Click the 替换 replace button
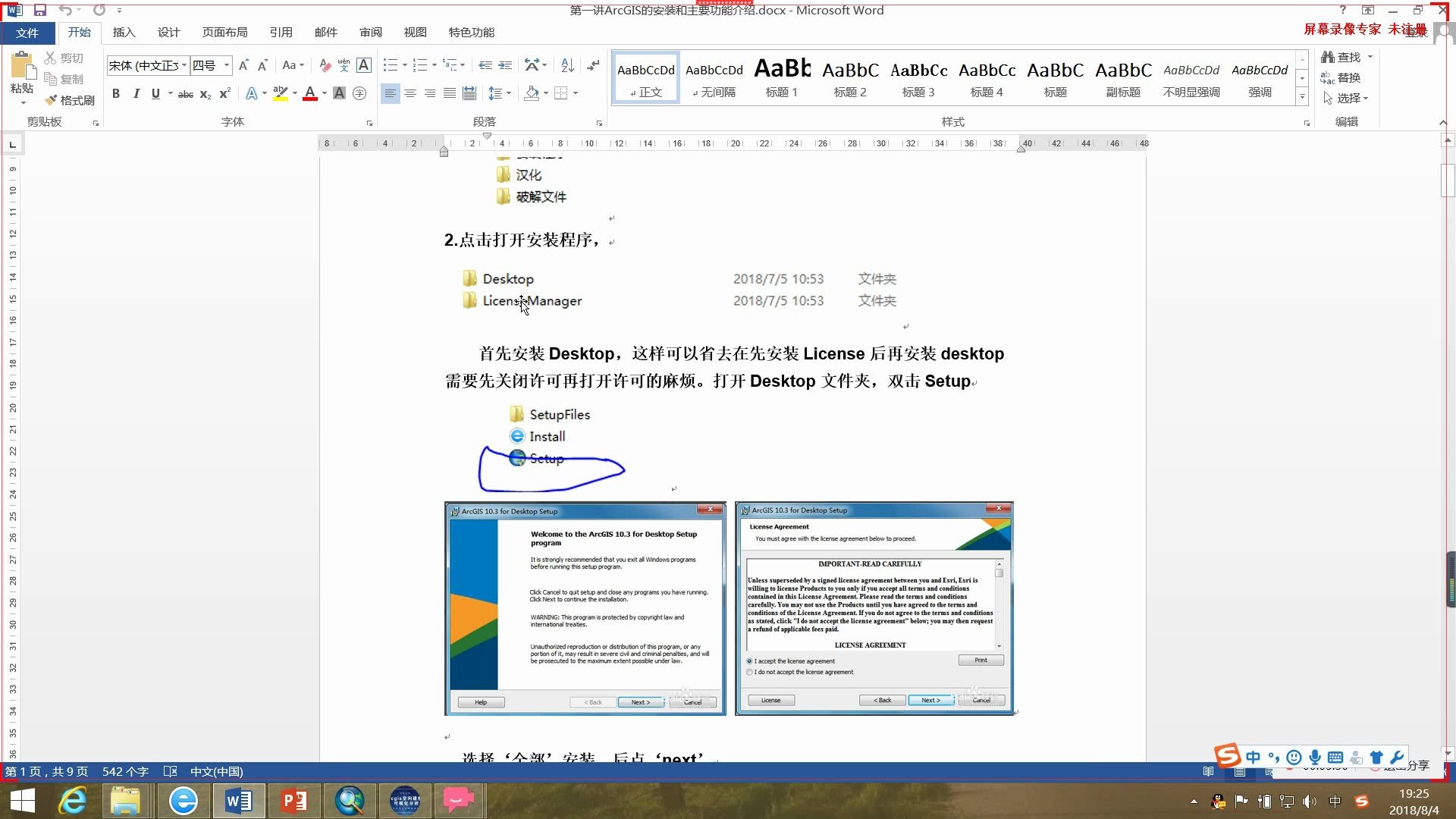 pos(1341,77)
